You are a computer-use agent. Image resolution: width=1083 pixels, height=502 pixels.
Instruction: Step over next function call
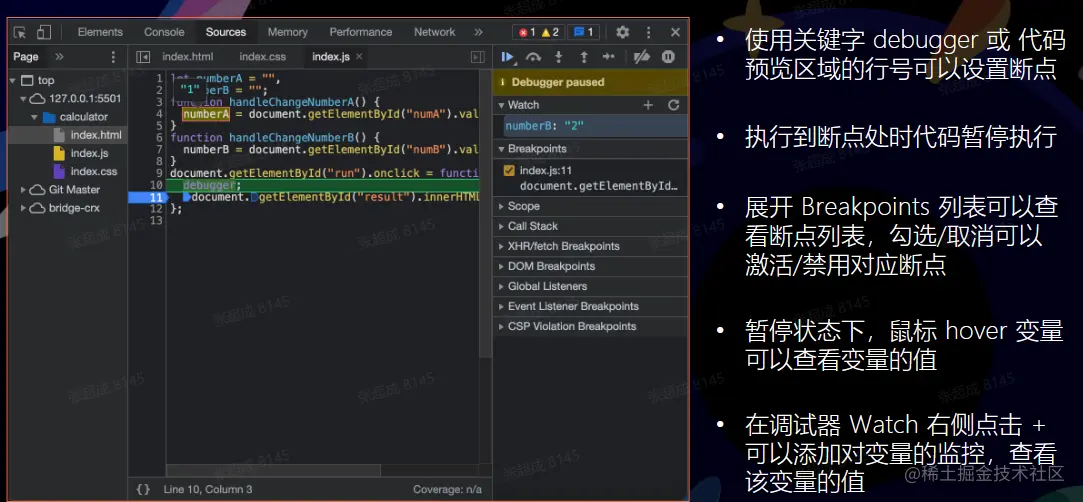point(533,57)
